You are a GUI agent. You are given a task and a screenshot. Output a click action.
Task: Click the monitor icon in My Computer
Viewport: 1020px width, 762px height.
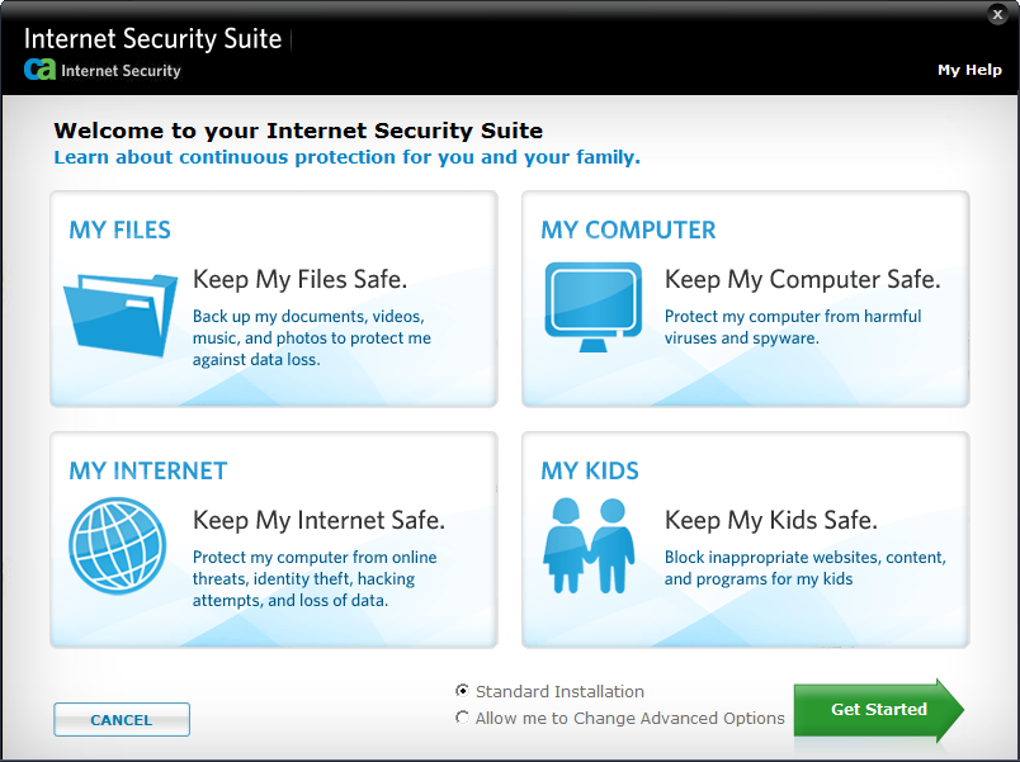pyautogui.click(x=593, y=306)
